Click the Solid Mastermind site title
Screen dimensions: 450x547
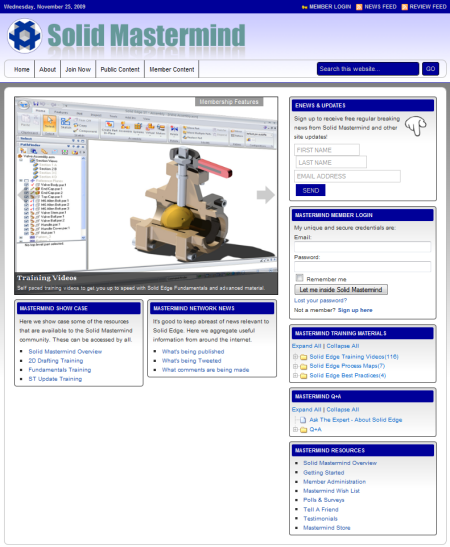(146, 35)
